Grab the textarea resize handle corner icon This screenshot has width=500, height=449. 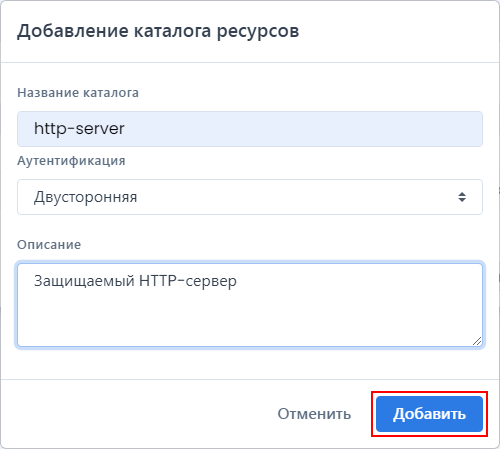[477, 341]
